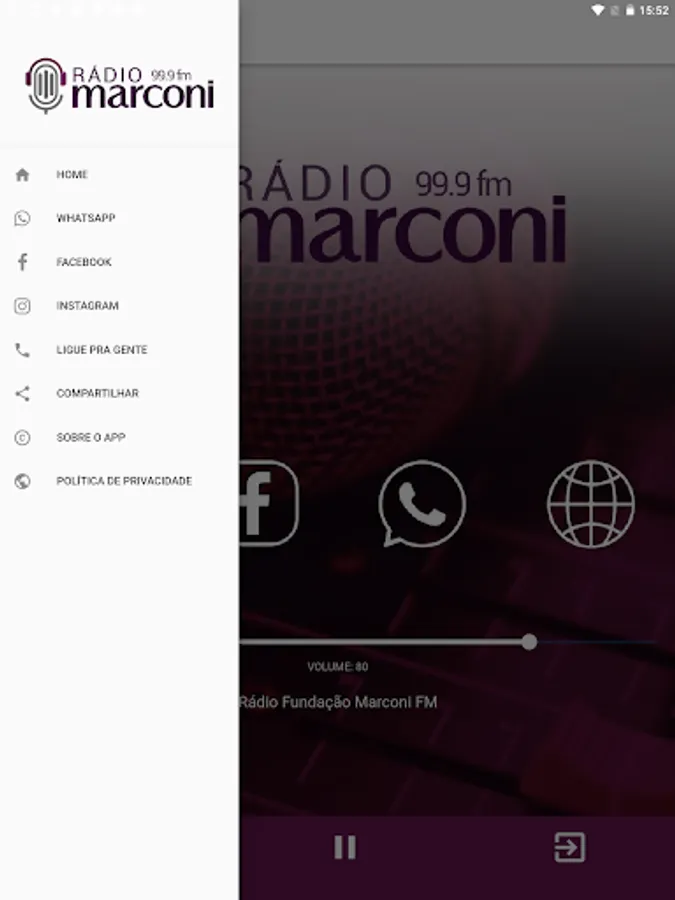The width and height of the screenshot is (675, 900).
Task: Tap the Rádio Marconi logo in drawer header
Action: click(119, 86)
